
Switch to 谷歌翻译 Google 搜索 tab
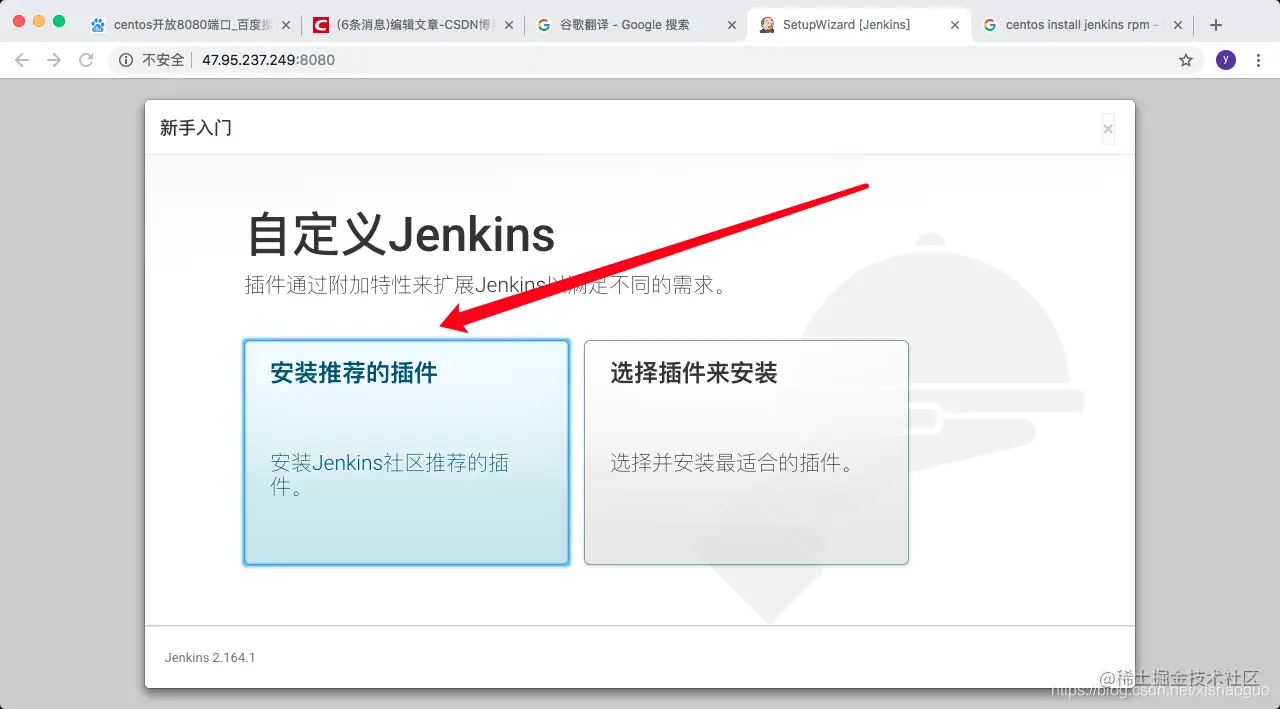pos(634,25)
